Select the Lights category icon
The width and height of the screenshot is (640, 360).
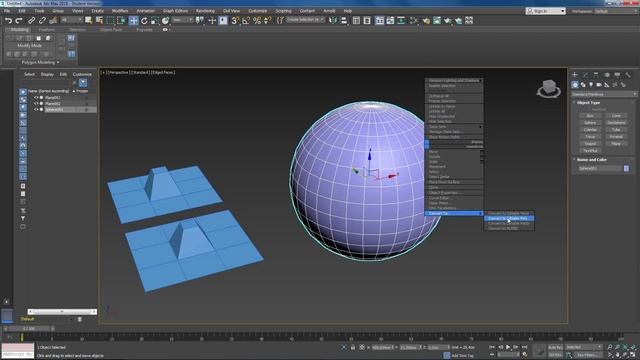click(591, 85)
